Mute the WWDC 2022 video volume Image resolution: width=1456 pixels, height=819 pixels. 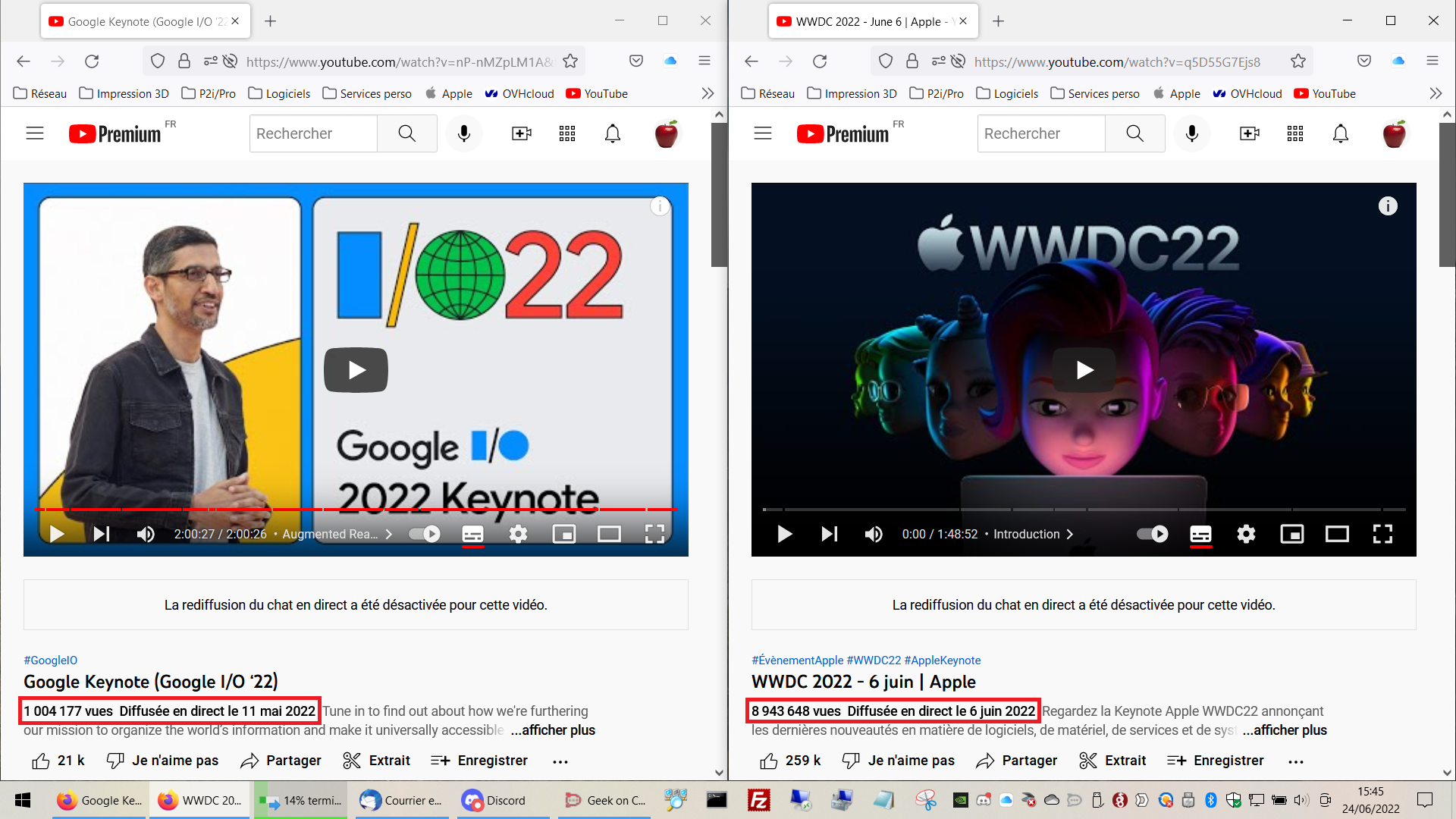874,534
